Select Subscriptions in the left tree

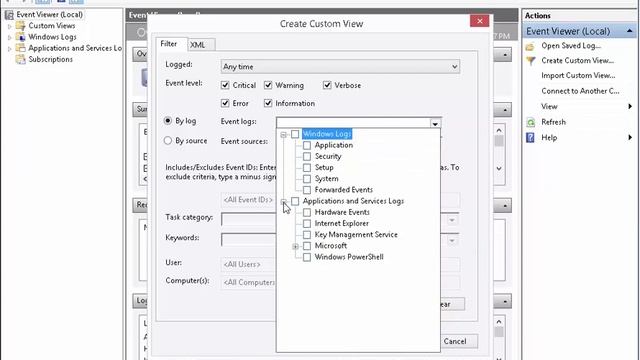51,59
